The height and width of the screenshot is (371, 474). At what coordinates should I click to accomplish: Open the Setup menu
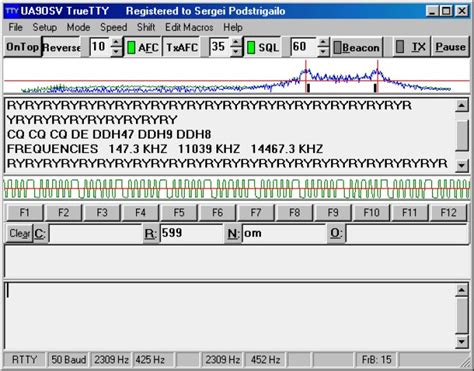coord(44,27)
